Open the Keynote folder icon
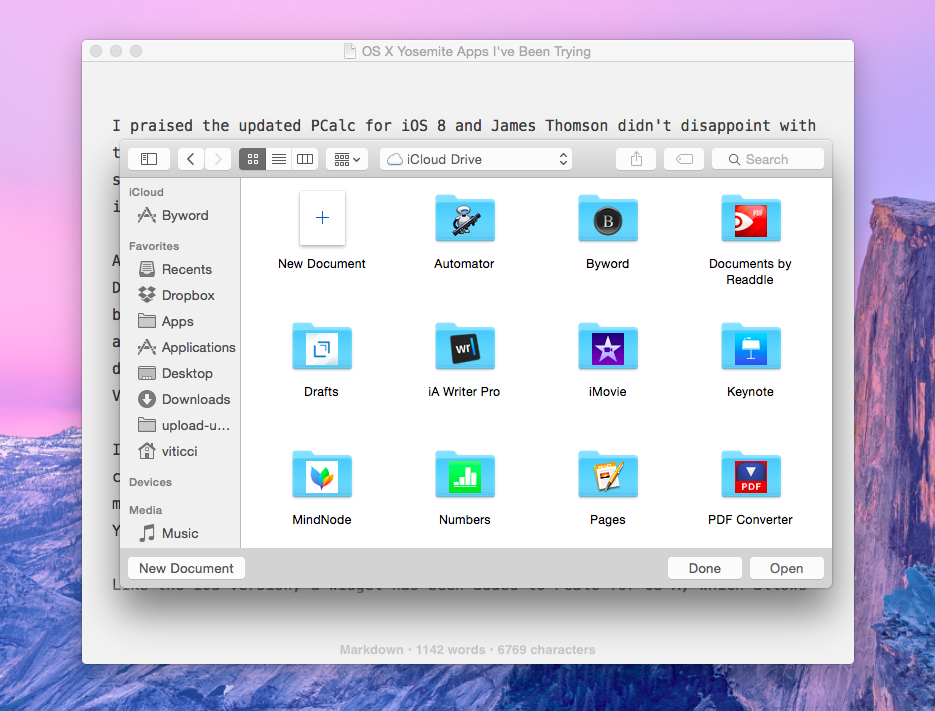This screenshot has width=935, height=711. (751, 347)
